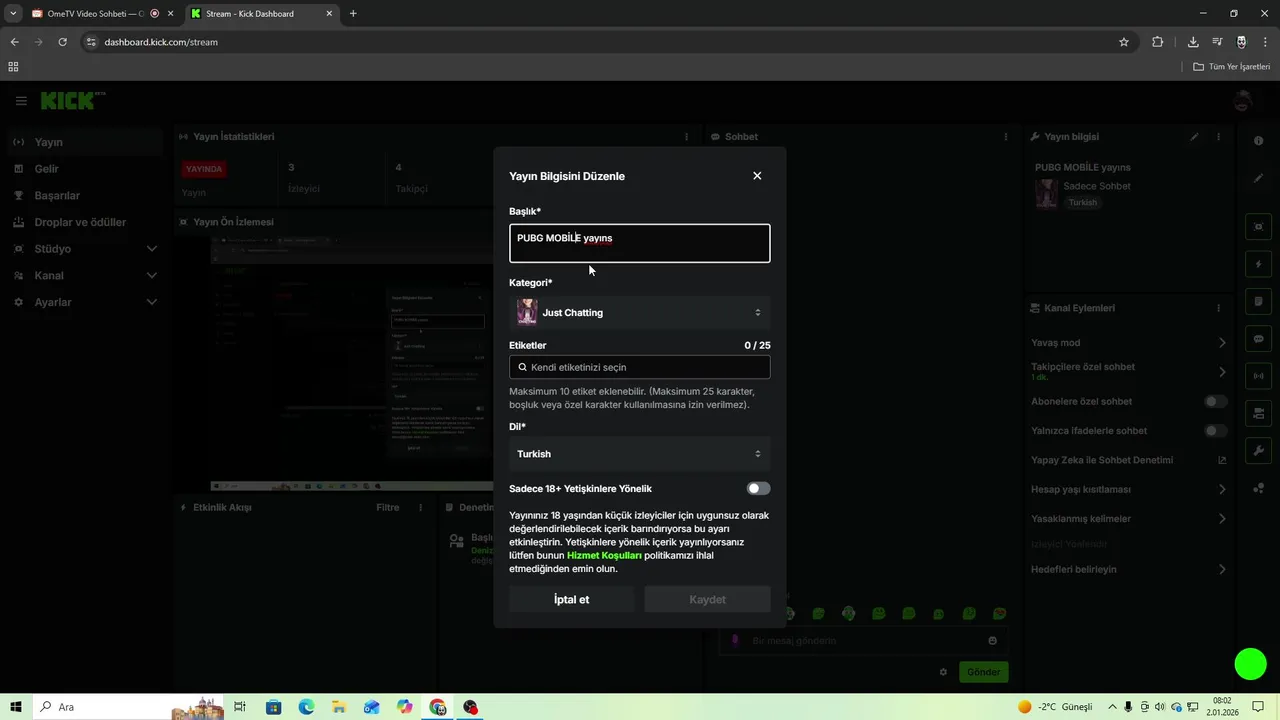Click the Gönder send button
The width and height of the screenshot is (1280, 720).
tap(983, 672)
